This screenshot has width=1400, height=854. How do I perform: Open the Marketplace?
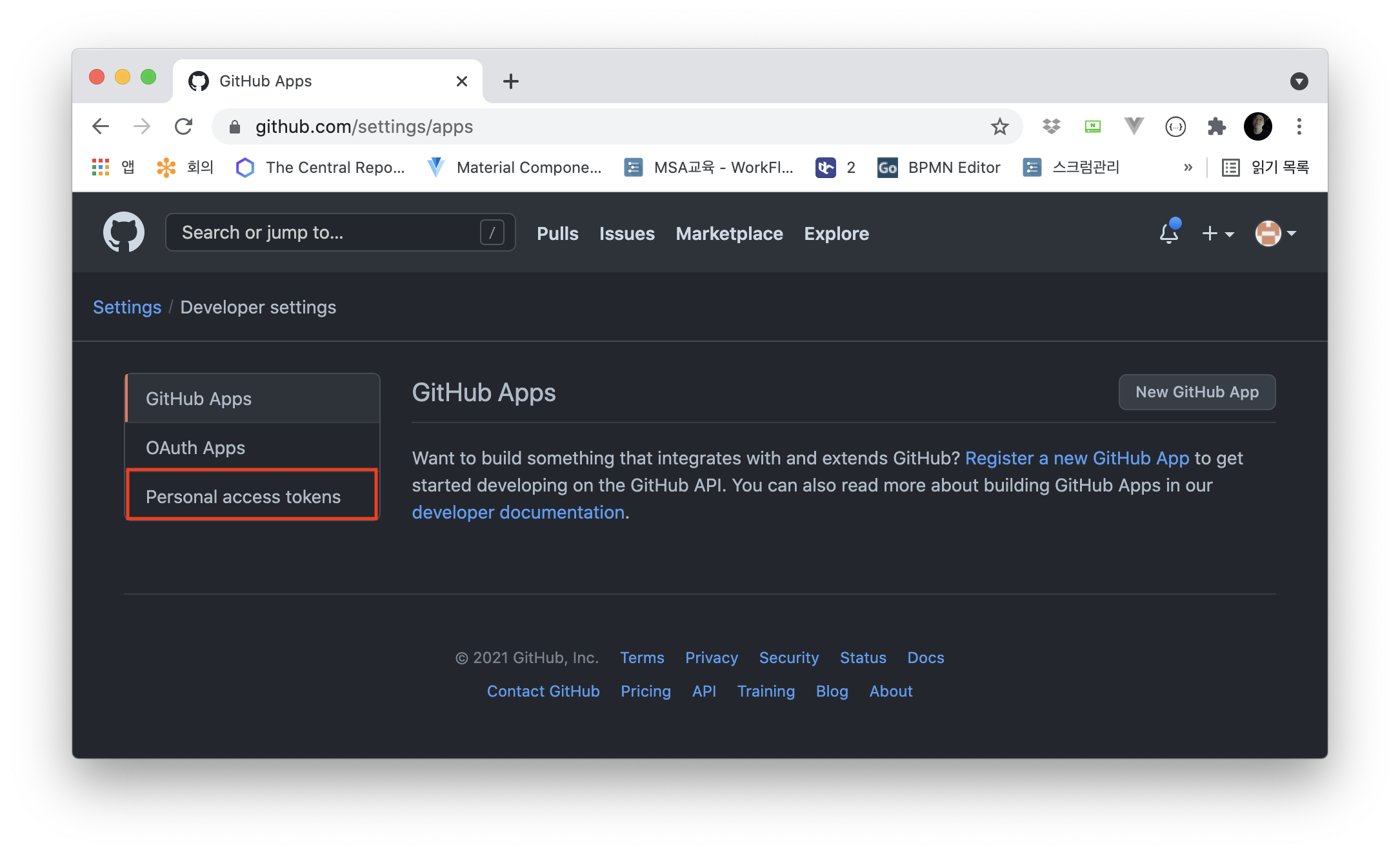coord(729,233)
